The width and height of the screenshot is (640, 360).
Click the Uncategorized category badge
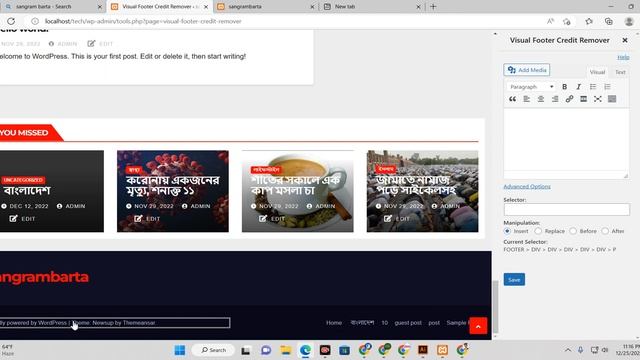click(23, 180)
